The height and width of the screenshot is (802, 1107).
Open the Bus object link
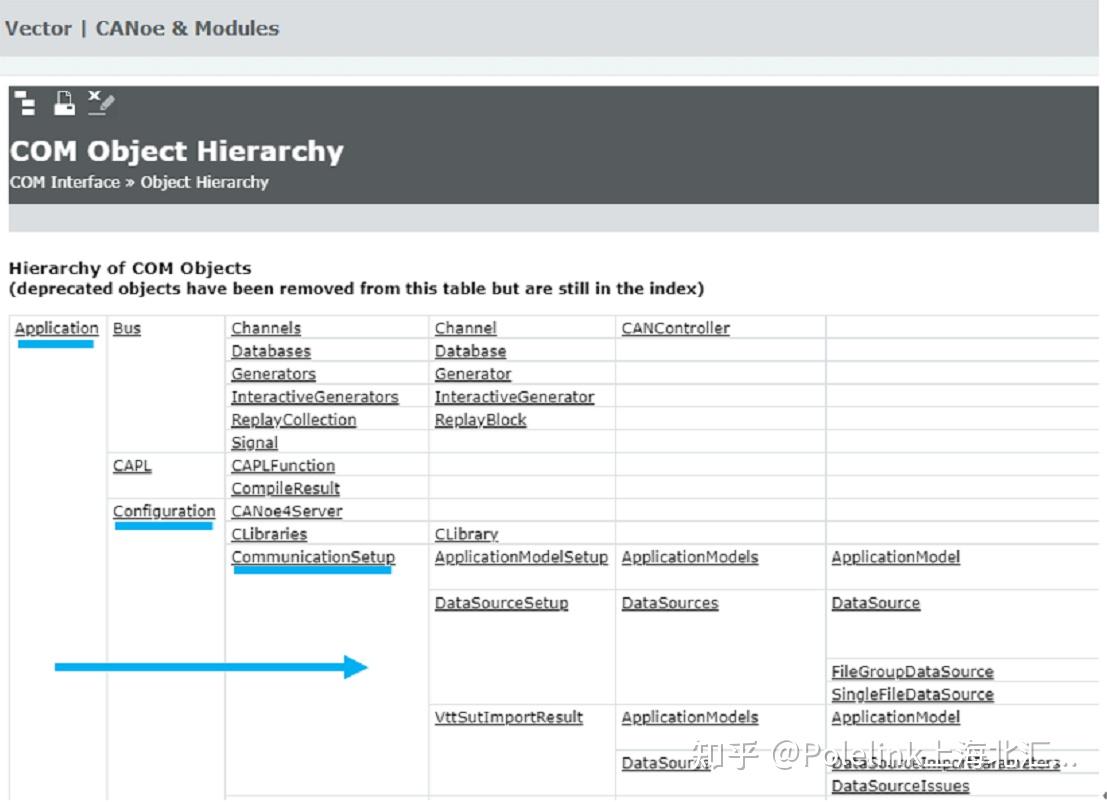(127, 328)
